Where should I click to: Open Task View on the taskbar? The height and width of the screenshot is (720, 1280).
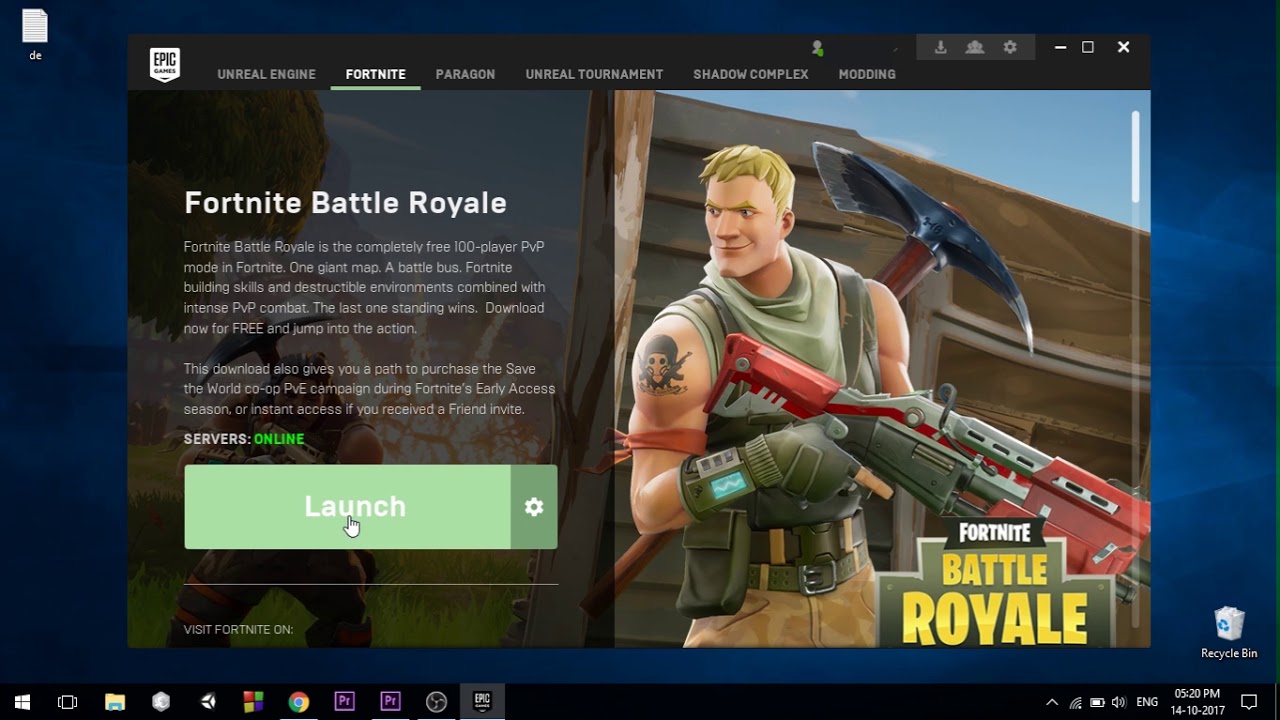[x=67, y=702]
